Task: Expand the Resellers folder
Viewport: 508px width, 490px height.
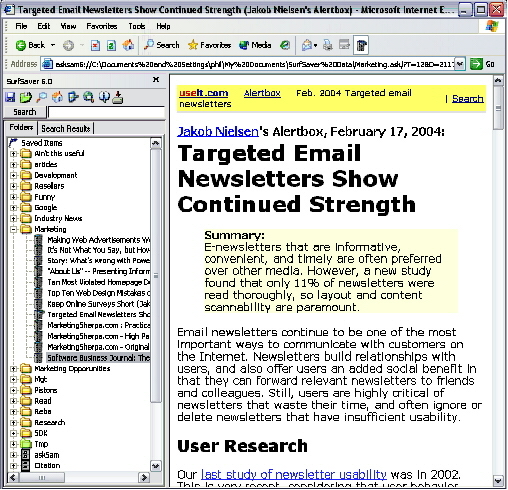Action: [x=13, y=186]
